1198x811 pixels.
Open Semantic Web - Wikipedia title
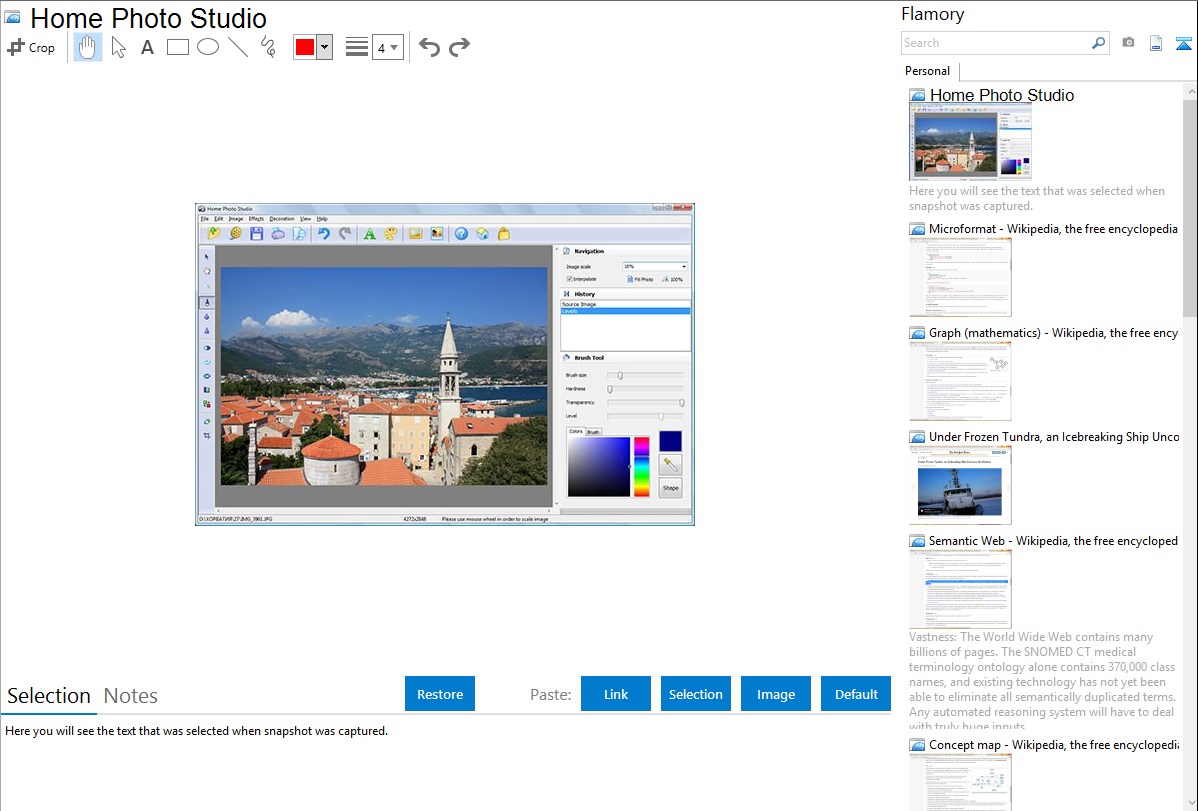pos(1053,541)
